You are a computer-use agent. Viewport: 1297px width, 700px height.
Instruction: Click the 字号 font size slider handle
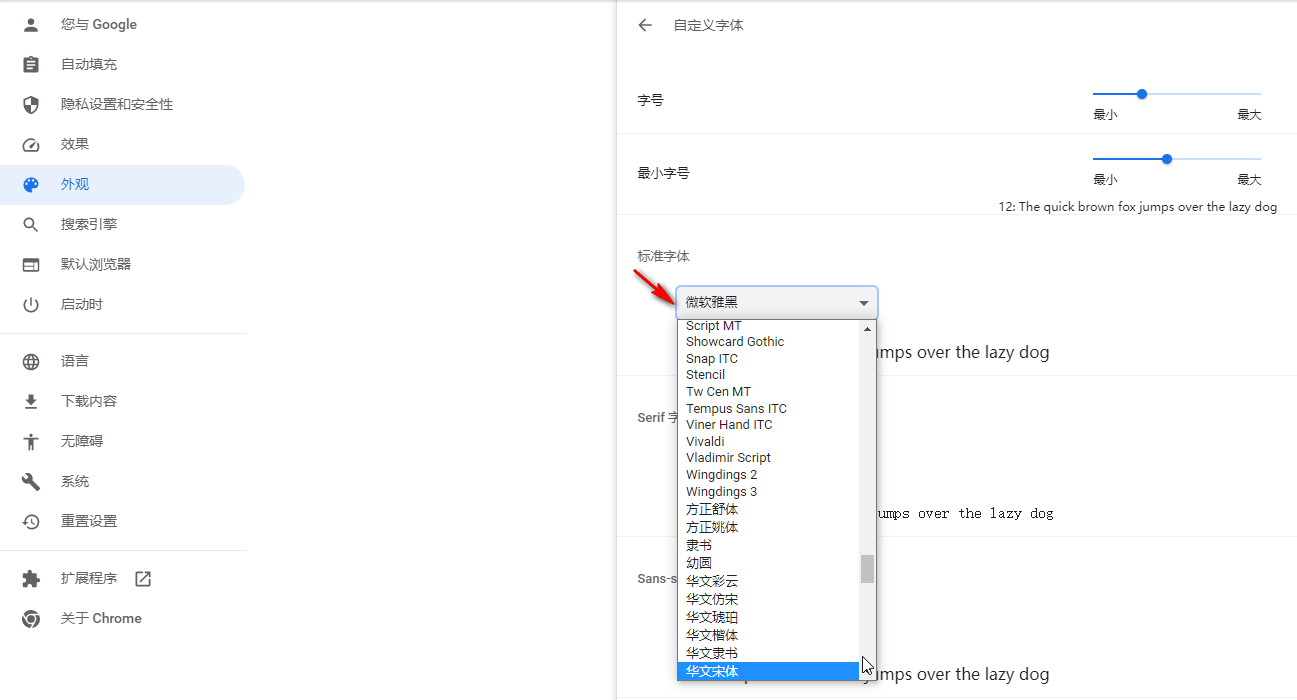point(1142,94)
